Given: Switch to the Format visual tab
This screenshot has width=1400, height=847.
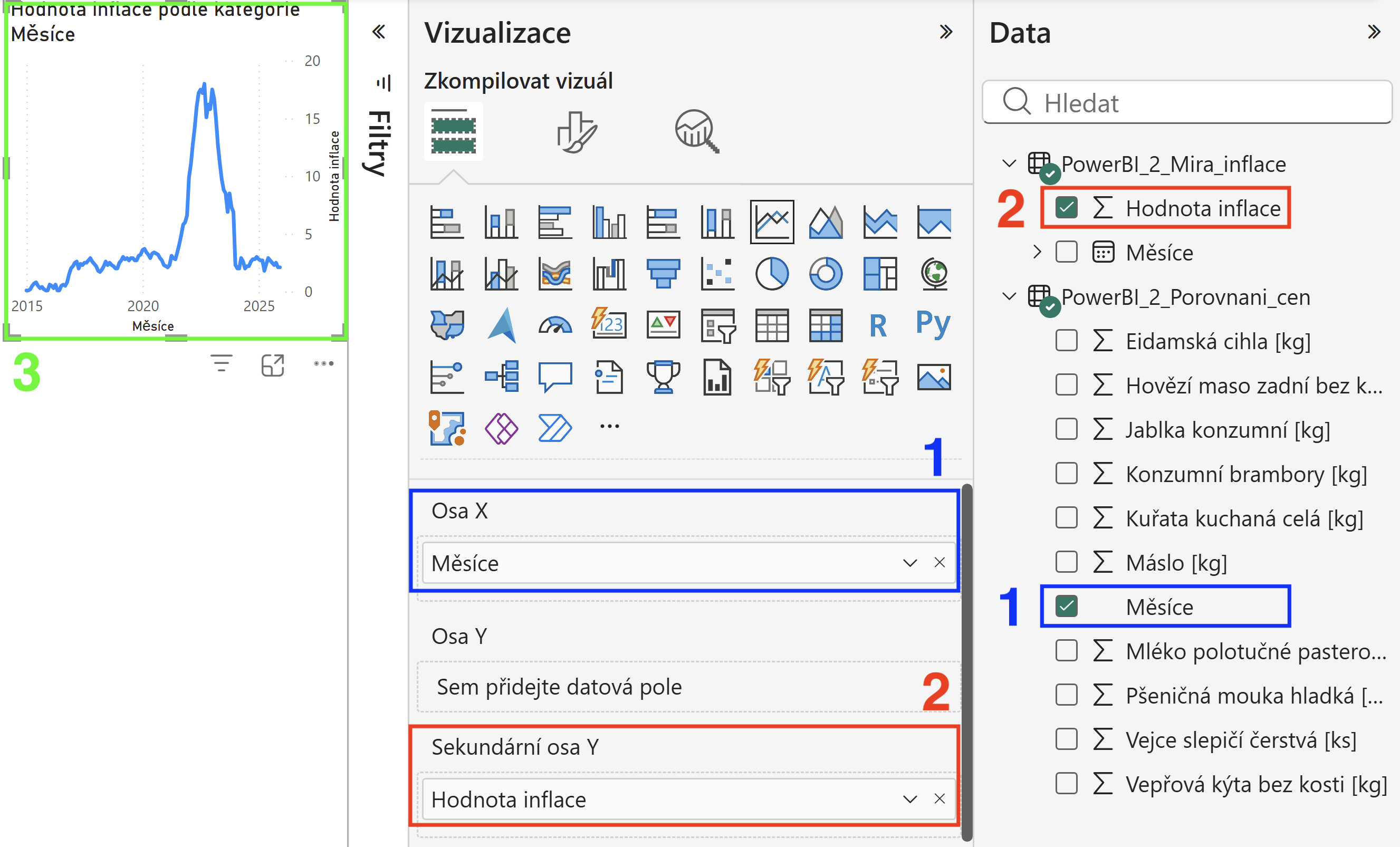Looking at the screenshot, I should [x=577, y=132].
